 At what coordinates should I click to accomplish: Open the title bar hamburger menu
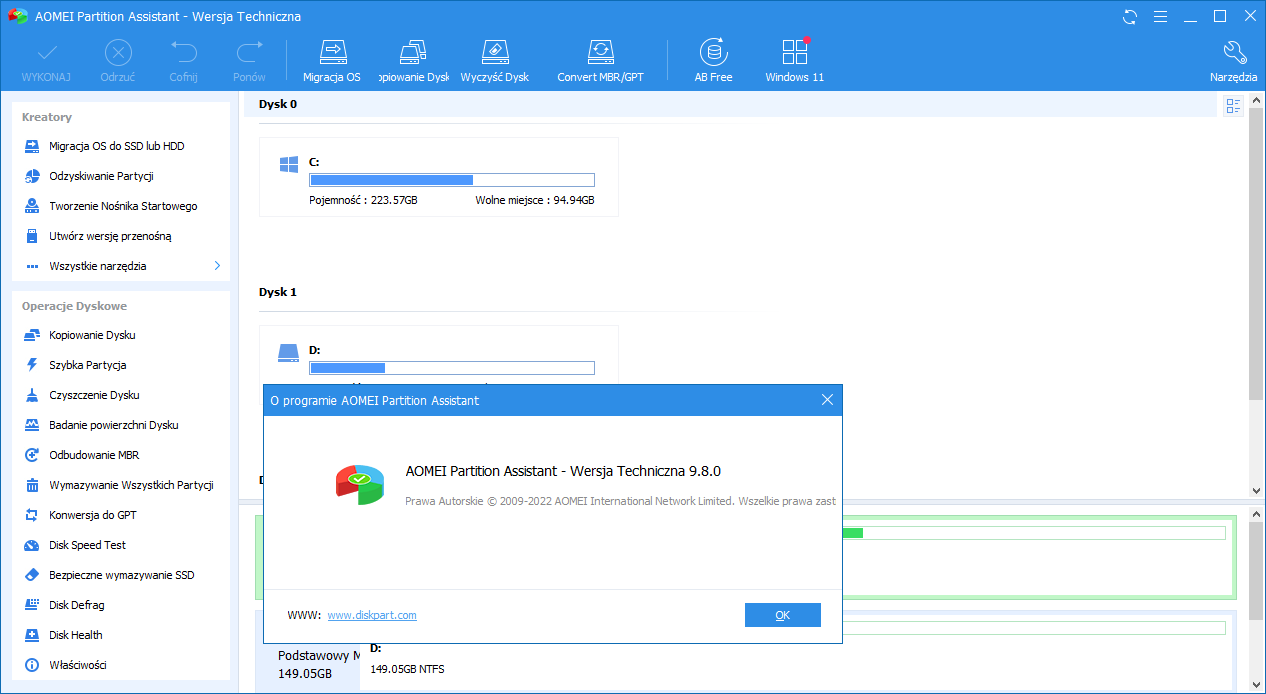(x=1160, y=16)
